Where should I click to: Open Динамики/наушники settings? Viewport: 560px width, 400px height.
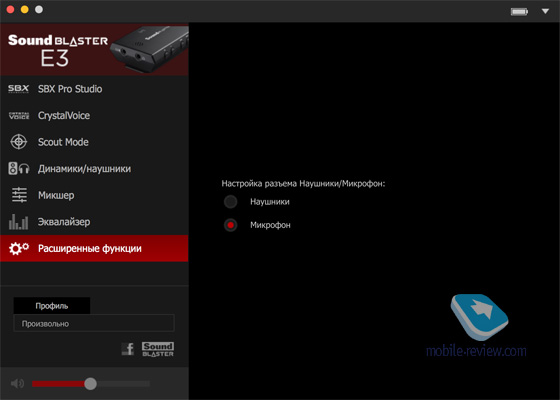click(94, 168)
